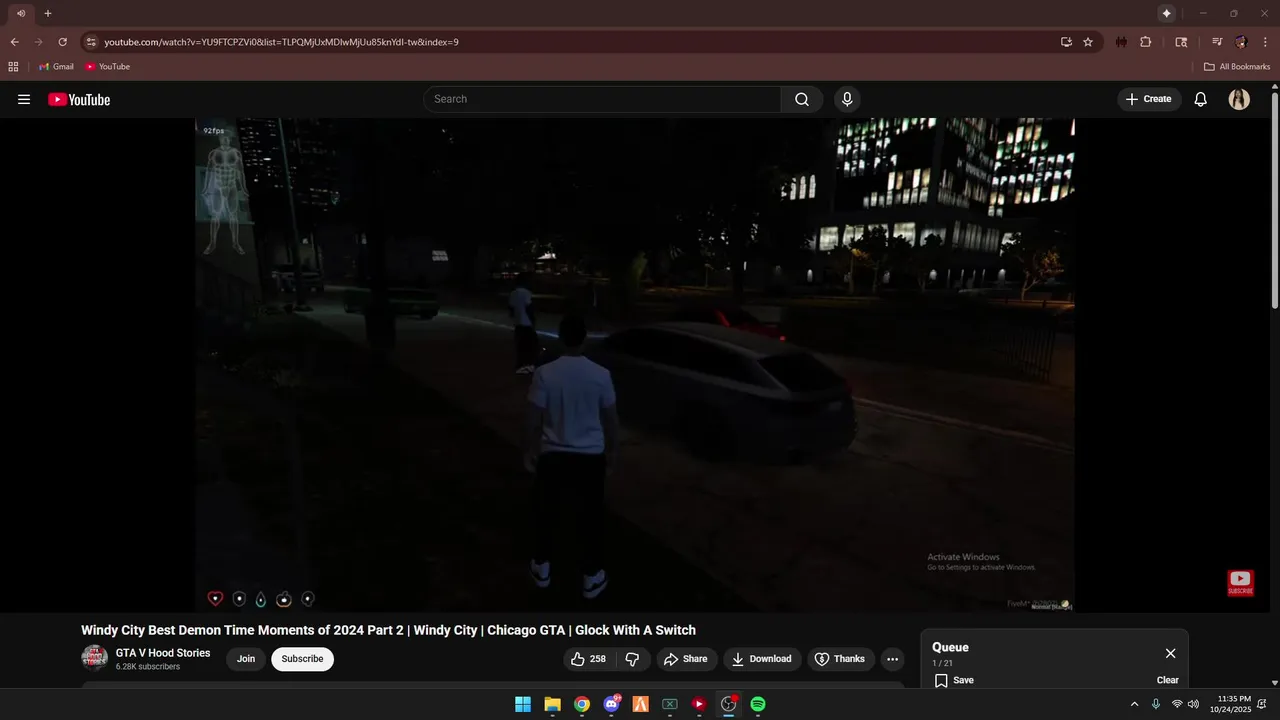Open the sound wave extension icon
Viewport: 1280px width, 720px height.
point(1122,42)
